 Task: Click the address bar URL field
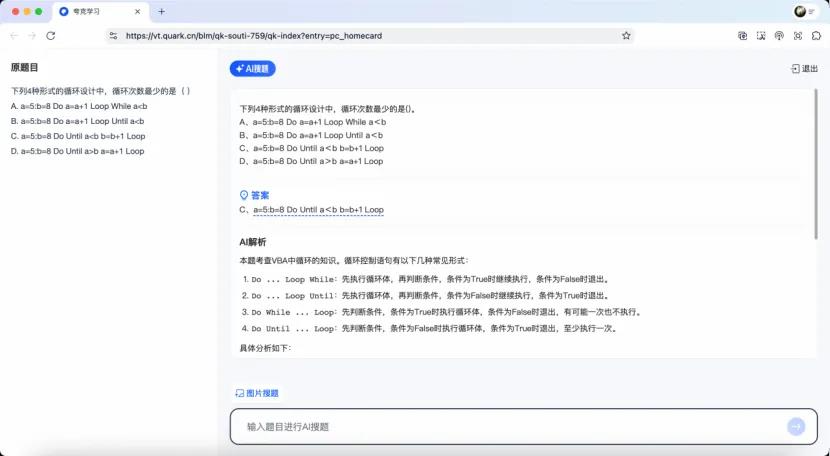(371, 35)
